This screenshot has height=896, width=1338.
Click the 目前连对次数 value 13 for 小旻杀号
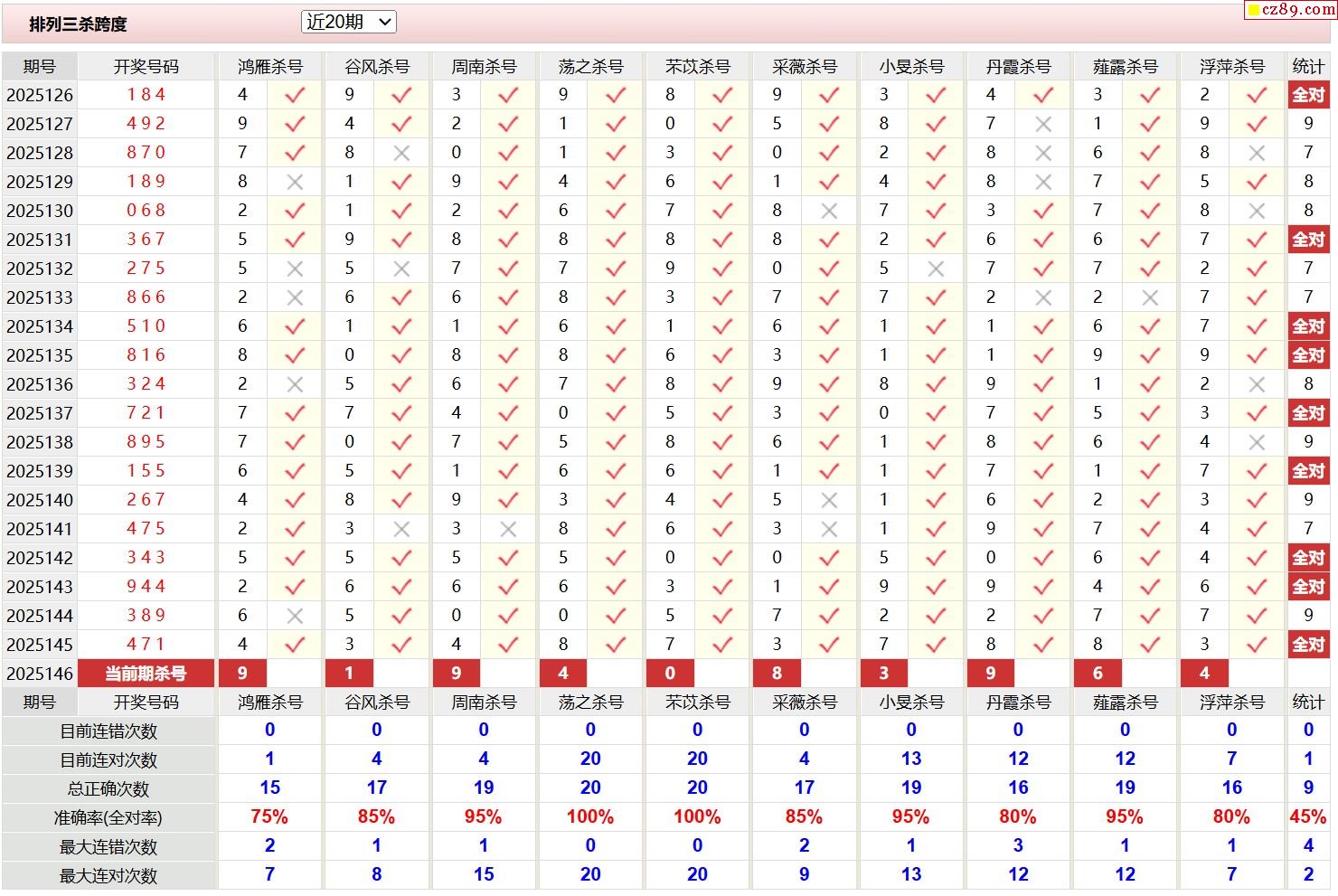coord(911,759)
